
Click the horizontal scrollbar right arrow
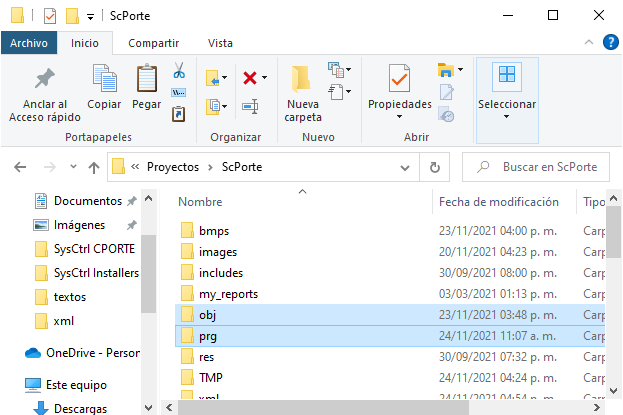pyautogui.click(x=597, y=407)
